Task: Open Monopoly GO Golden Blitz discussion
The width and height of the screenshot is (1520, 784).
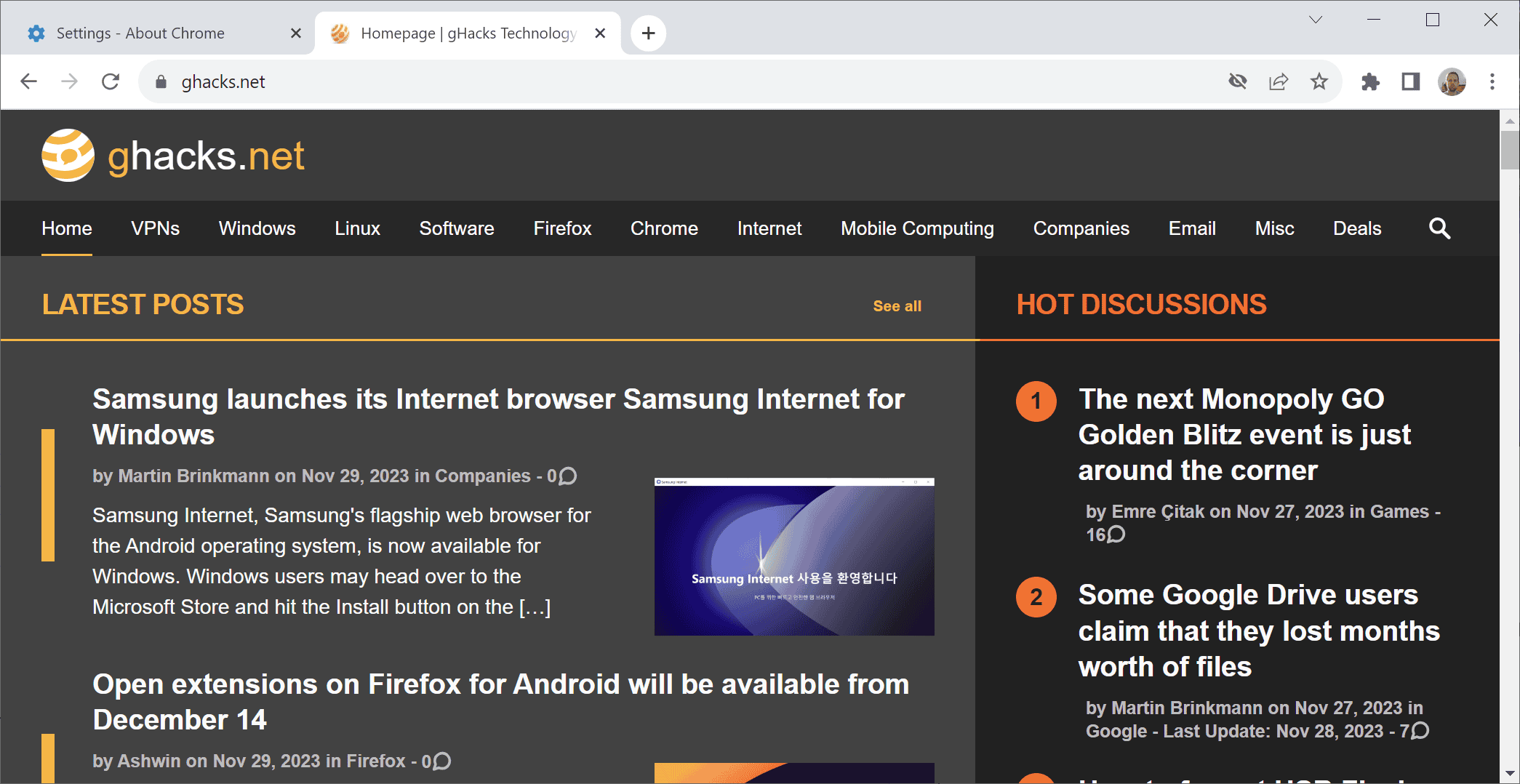Action: pos(1244,434)
